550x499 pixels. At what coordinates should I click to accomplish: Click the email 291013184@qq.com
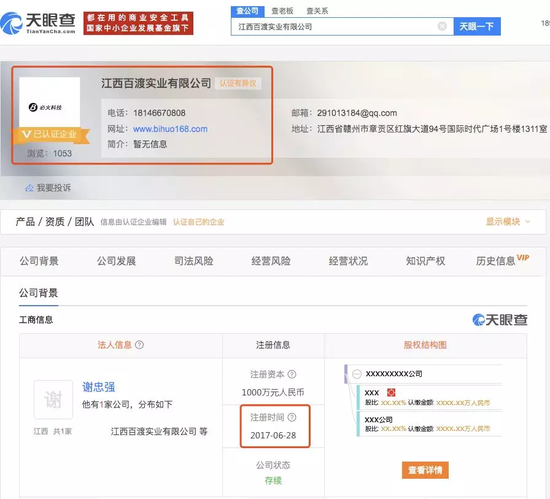tap(357, 113)
